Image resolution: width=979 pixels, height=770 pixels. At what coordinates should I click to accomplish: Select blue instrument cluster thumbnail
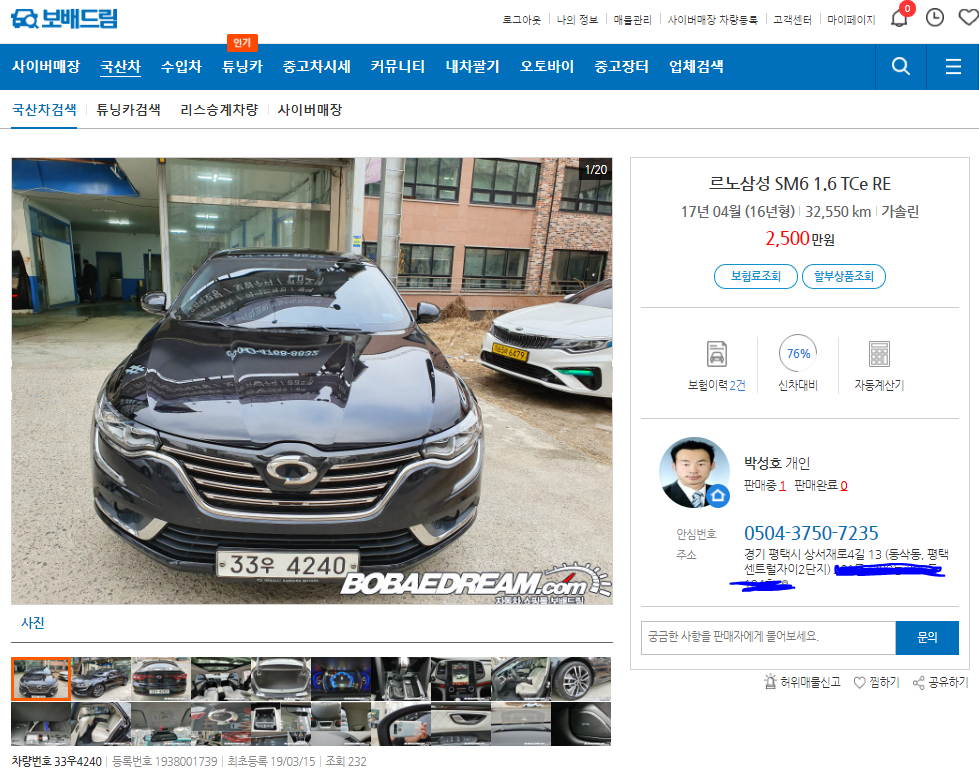point(340,679)
